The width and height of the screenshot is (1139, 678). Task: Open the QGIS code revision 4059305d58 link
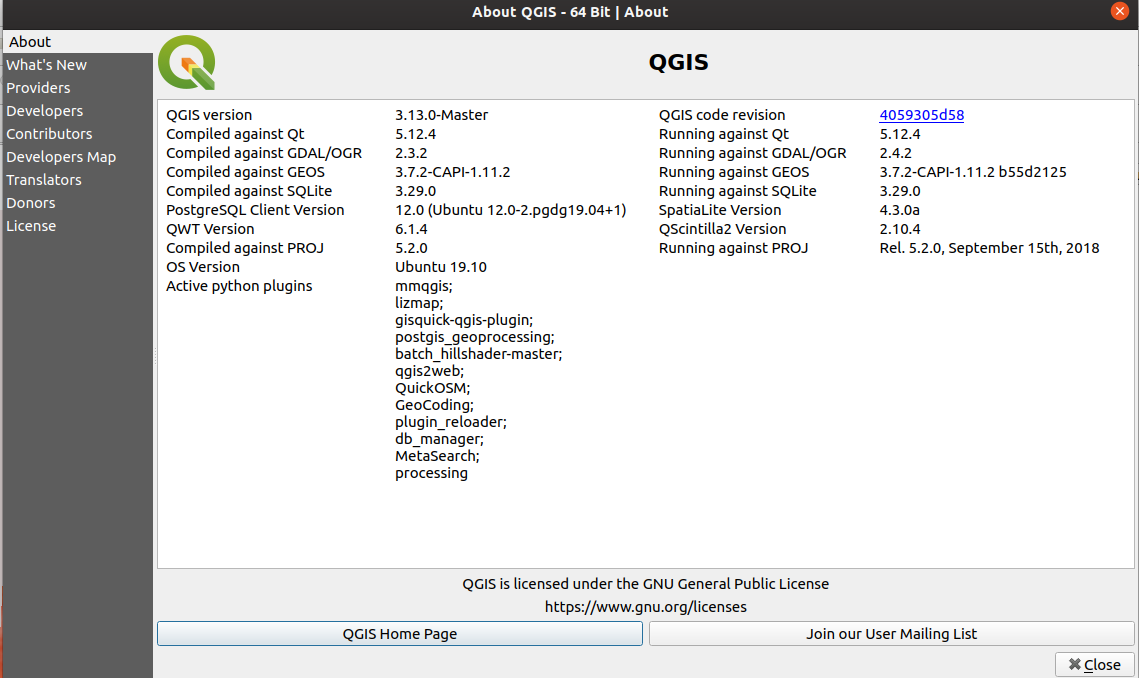tap(921, 115)
